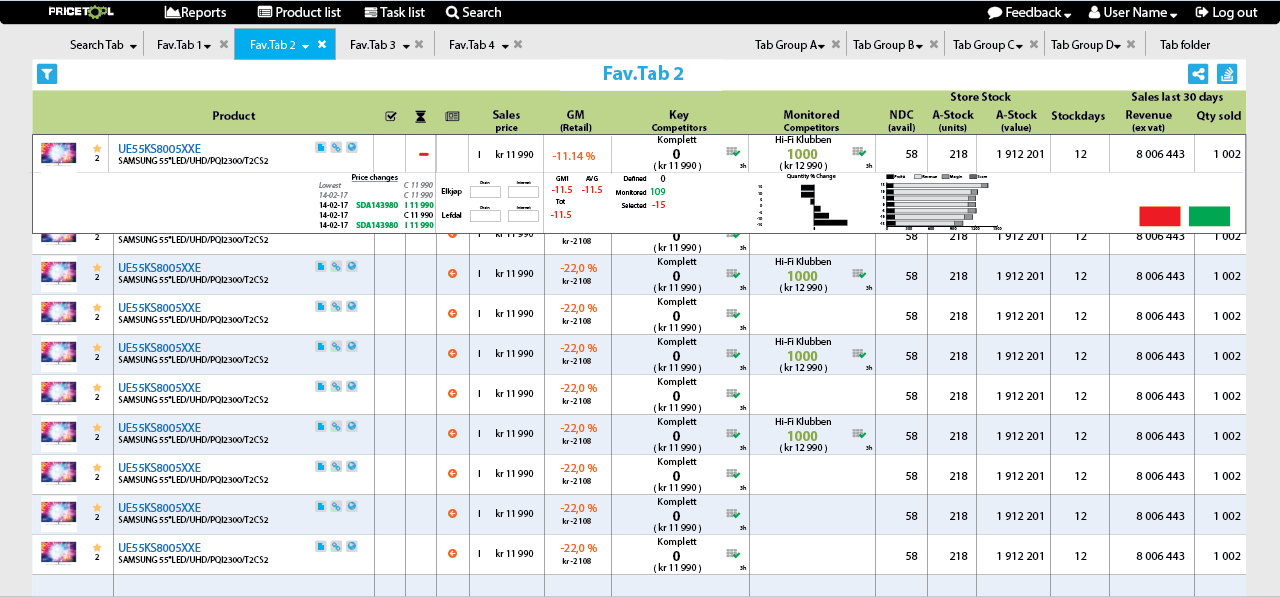Toggle favorite star on the -11.14 % row
The width and height of the screenshot is (1280, 597).
pyautogui.click(x=97, y=148)
